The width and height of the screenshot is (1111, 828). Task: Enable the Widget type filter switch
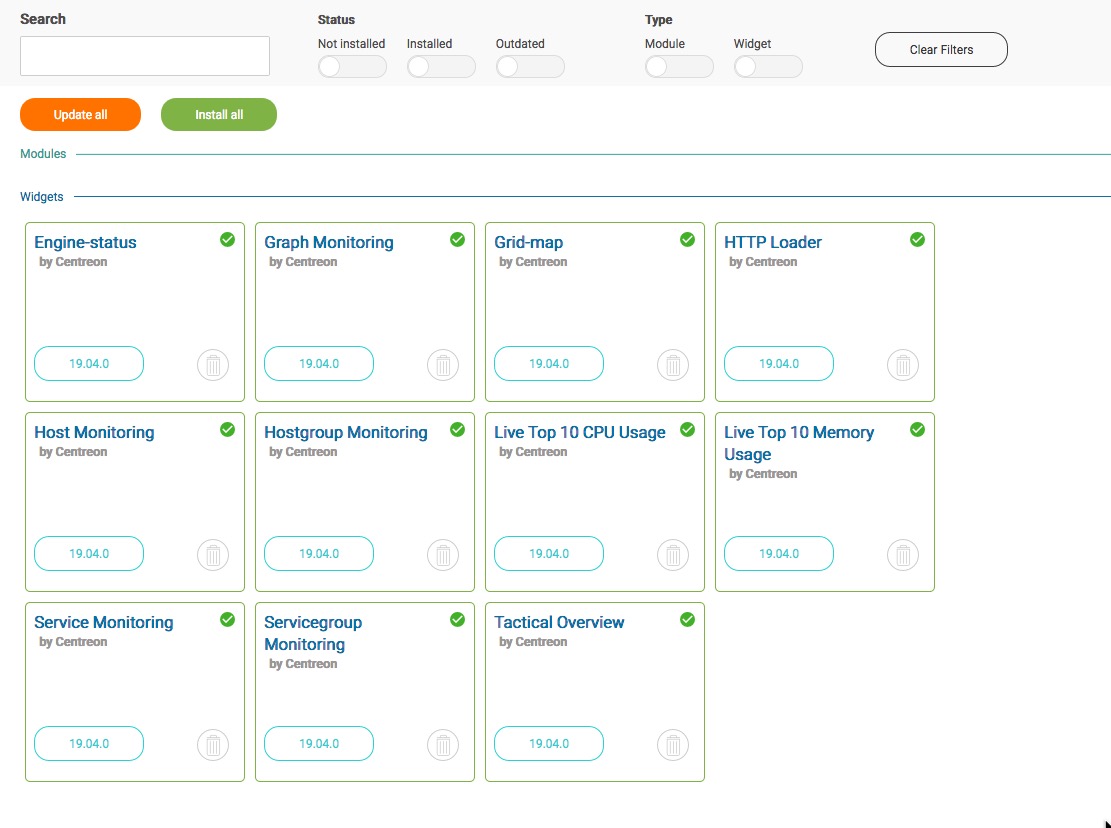click(x=767, y=67)
